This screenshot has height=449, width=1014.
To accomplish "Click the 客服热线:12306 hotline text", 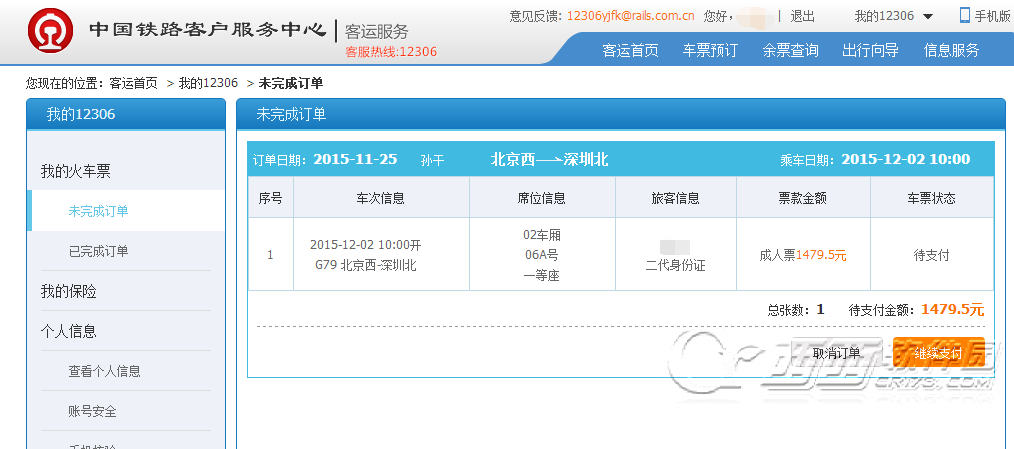I will coord(391,52).
